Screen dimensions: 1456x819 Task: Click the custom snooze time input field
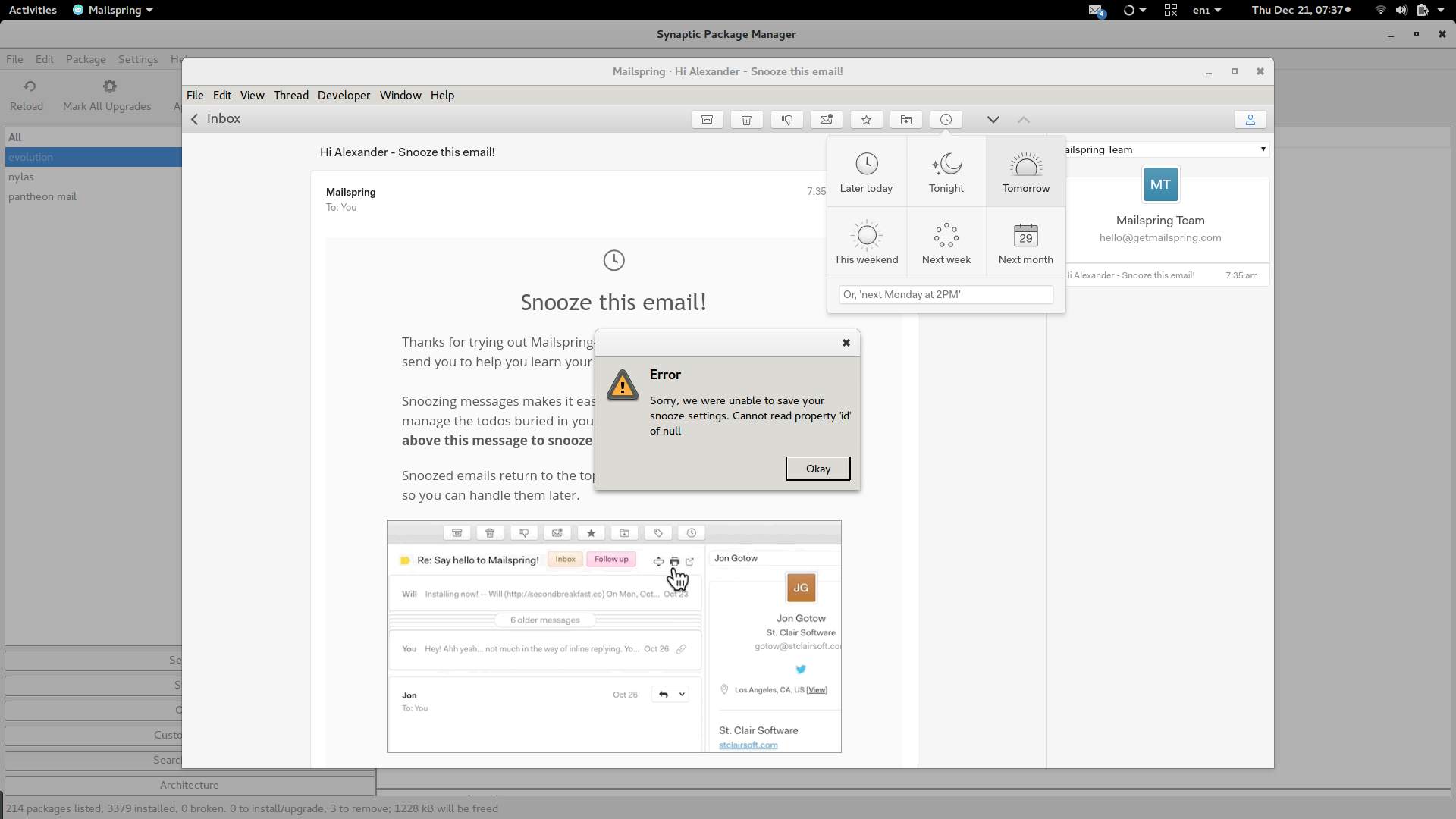click(x=946, y=294)
